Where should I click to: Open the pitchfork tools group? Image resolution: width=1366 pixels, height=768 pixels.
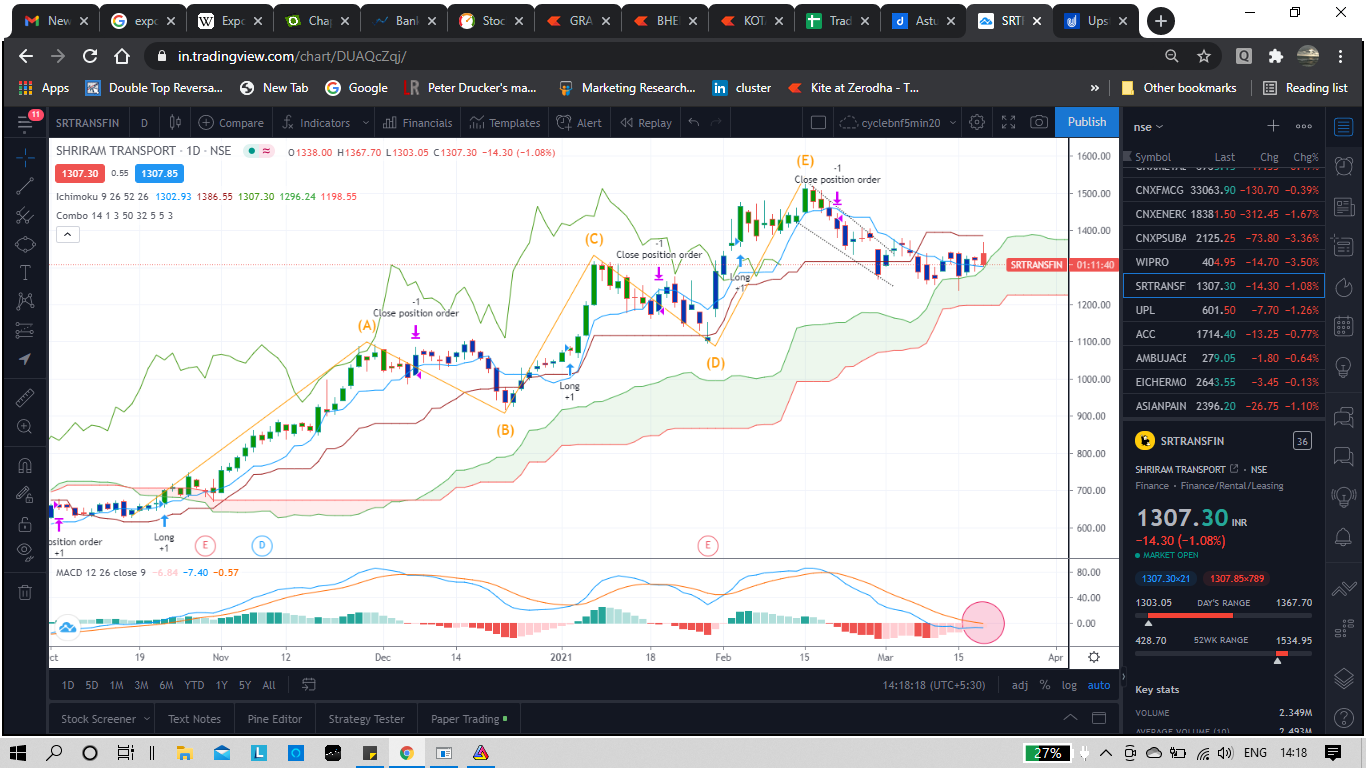tap(25, 215)
